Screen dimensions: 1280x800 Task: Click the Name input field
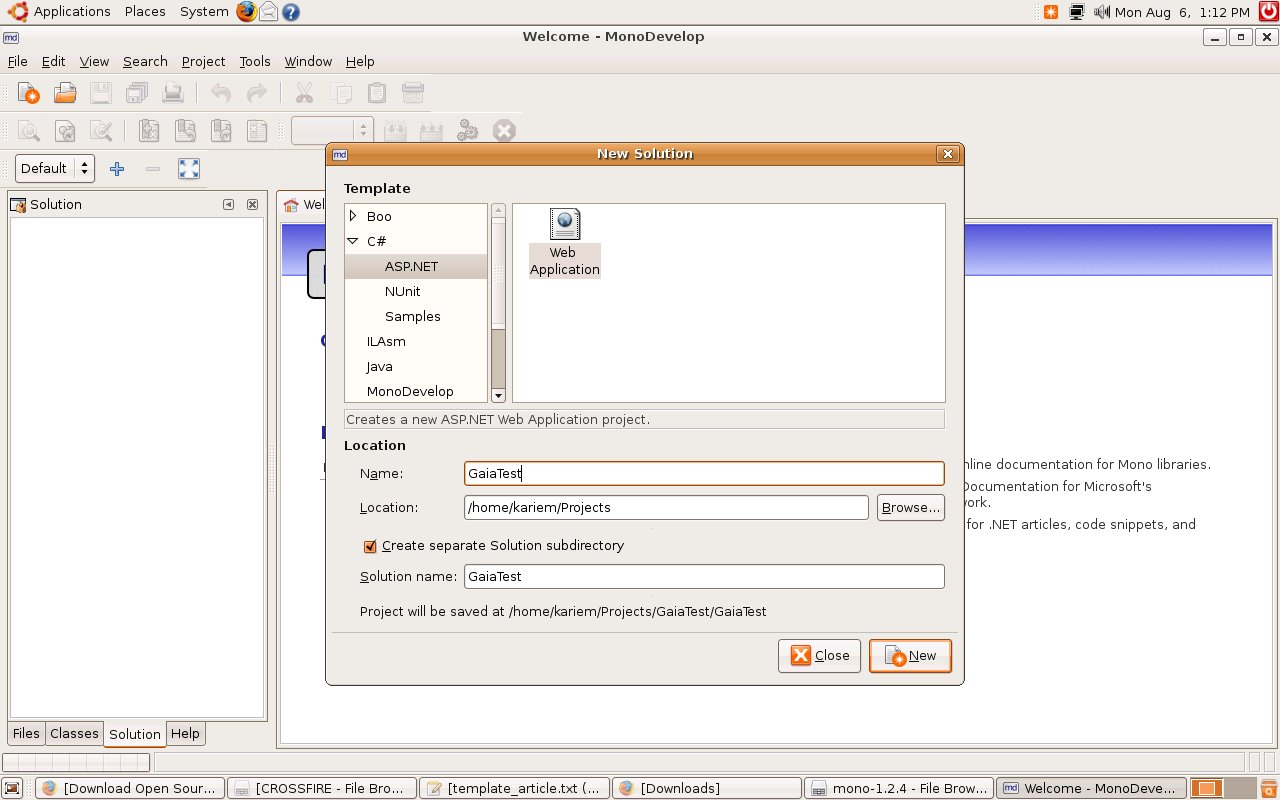[x=704, y=474]
